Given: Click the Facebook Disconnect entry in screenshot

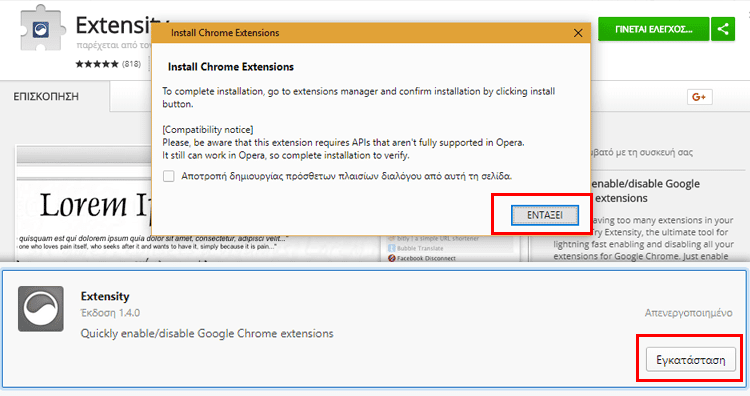Looking at the screenshot, I should pyautogui.click(x=422, y=258).
